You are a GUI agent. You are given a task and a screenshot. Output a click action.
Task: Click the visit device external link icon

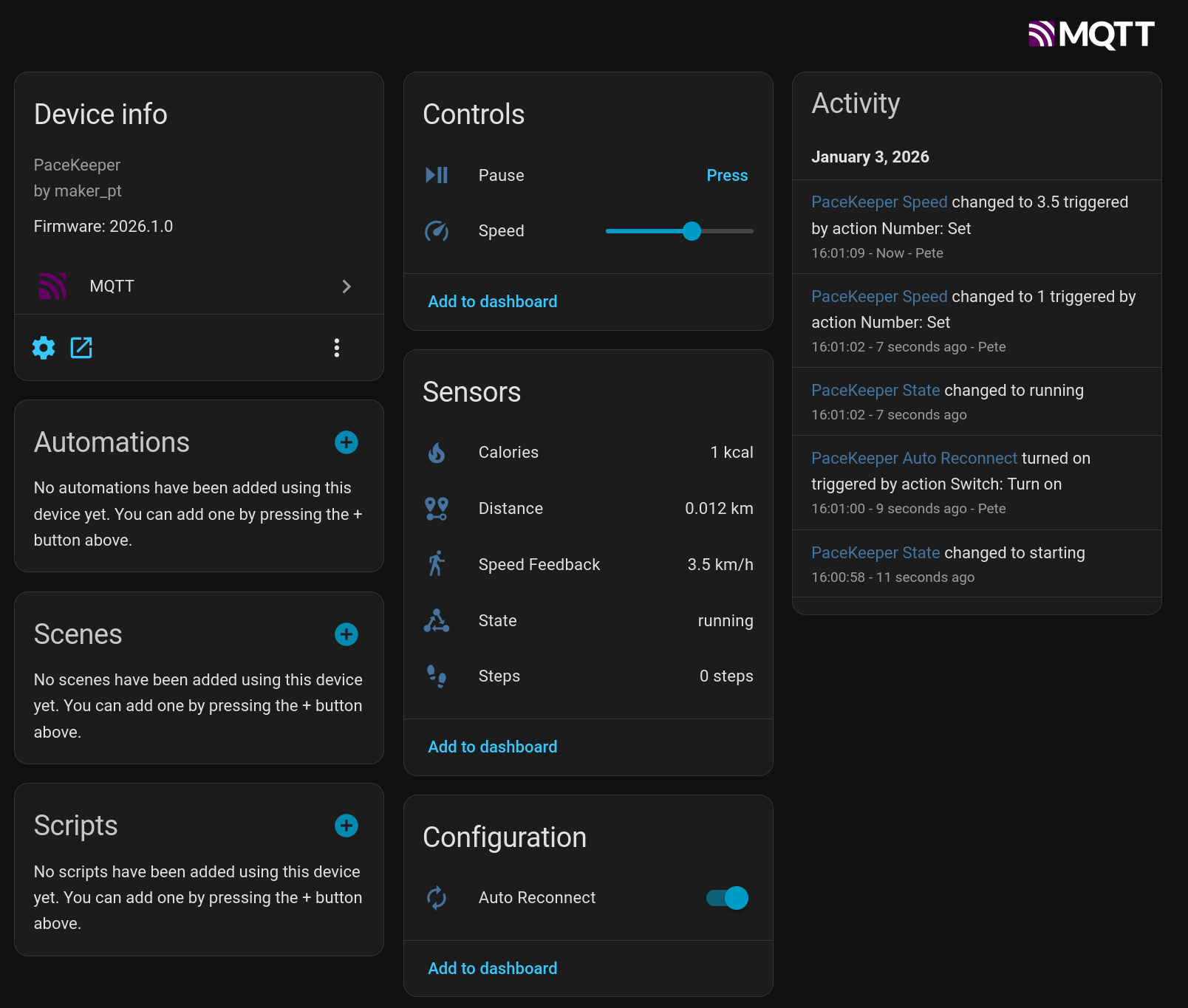coord(81,348)
